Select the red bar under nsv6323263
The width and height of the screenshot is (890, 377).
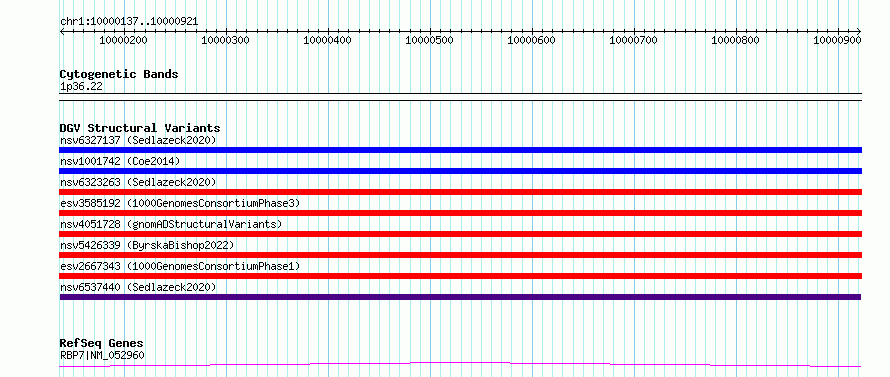(460, 192)
